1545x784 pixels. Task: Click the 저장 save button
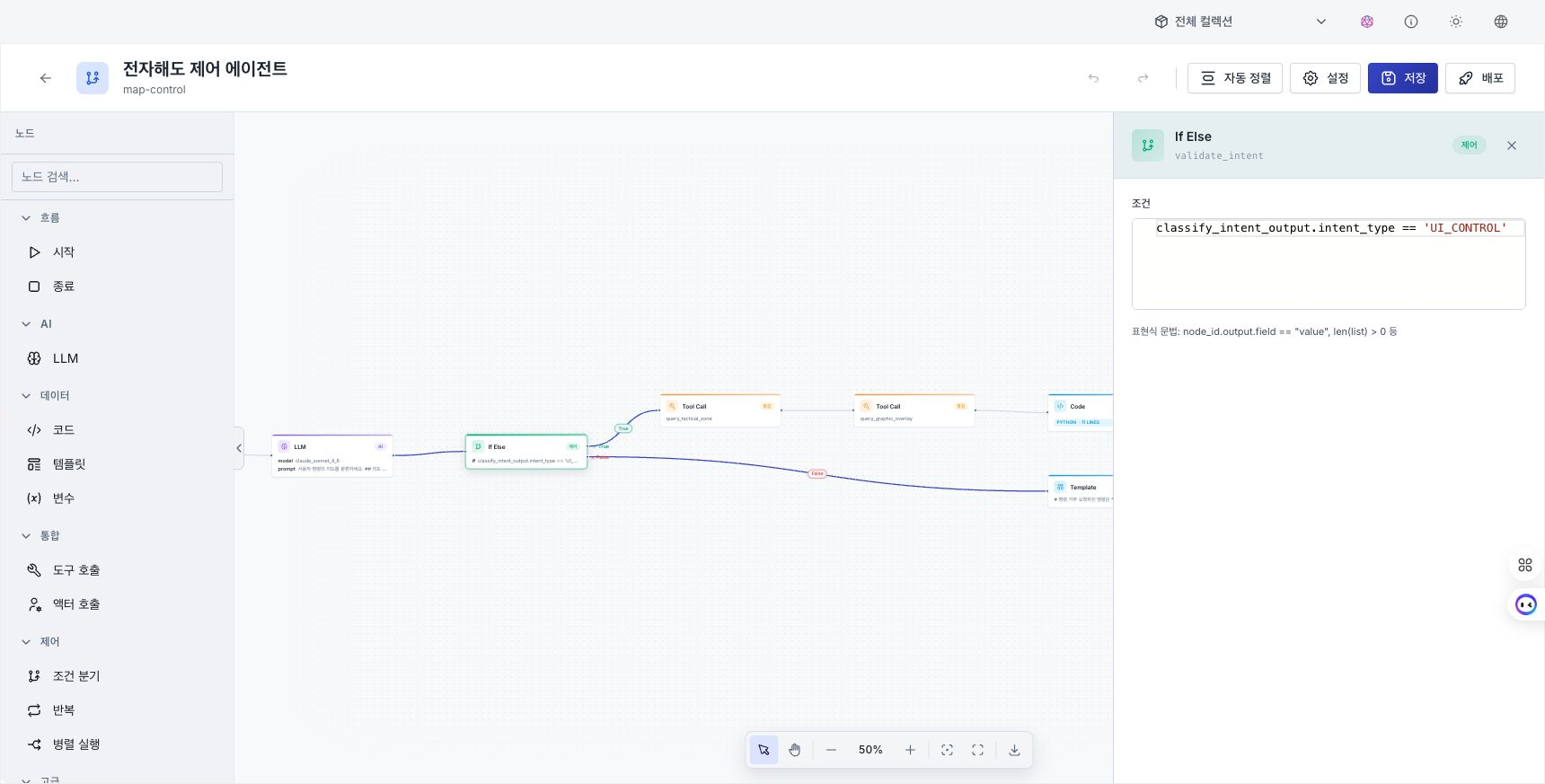1403,78
